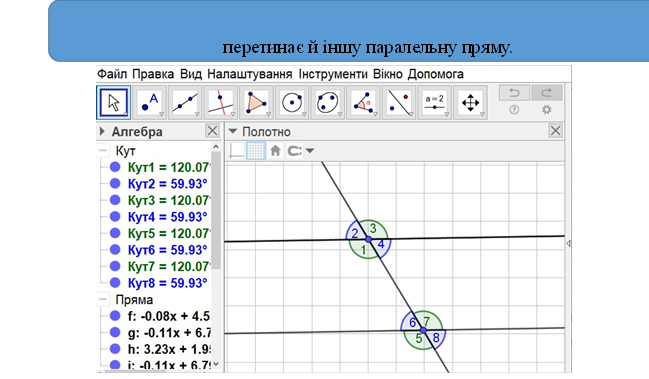Image resolution: width=649 pixels, height=379 pixels.
Task: Open the Line tool submenu arrow
Action: (x=197, y=114)
